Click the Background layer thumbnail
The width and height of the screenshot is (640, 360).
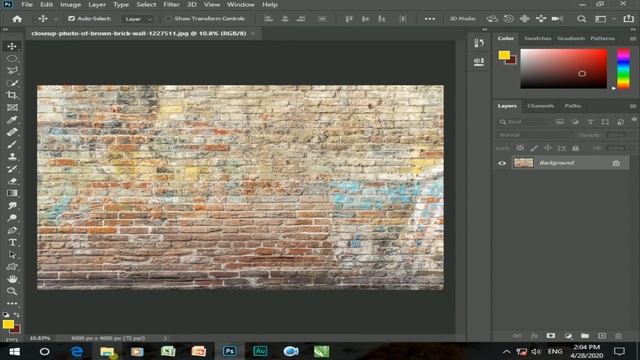pyautogui.click(x=524, y=163)
